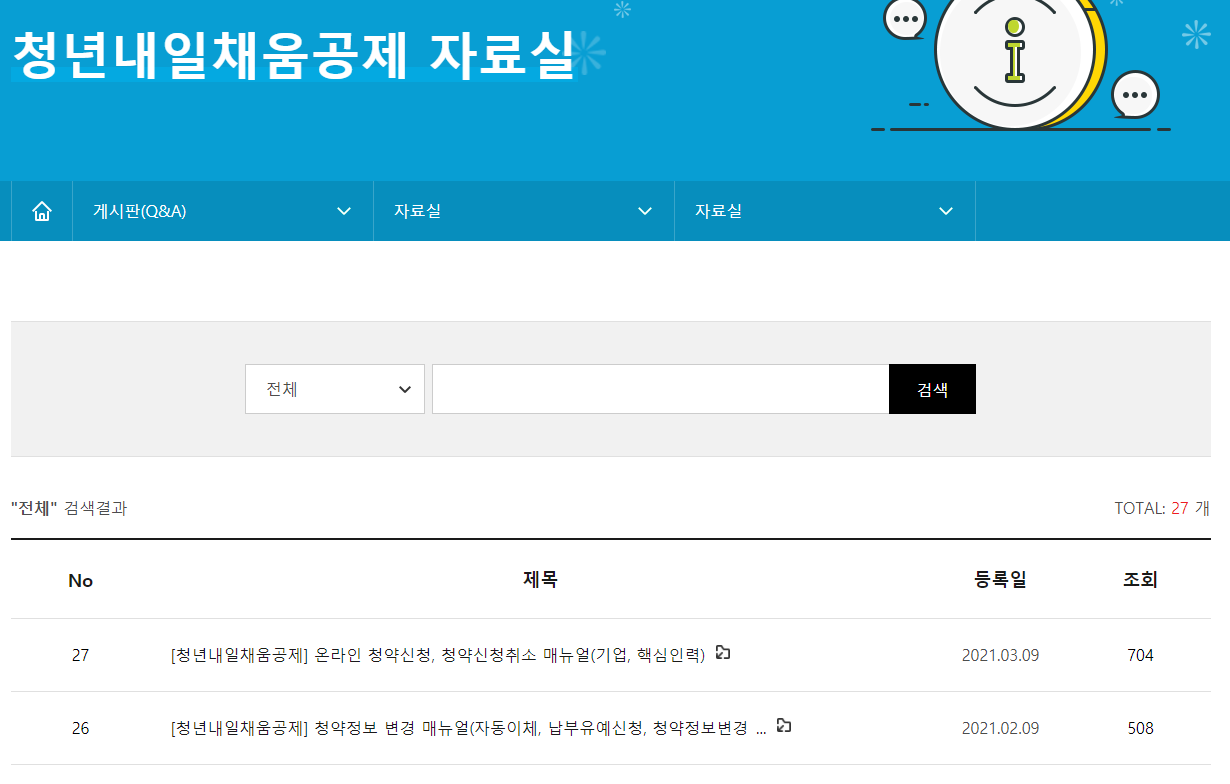Click the "전체" 검색결과 label
The image size is (1230, 784).
point(69,508)
